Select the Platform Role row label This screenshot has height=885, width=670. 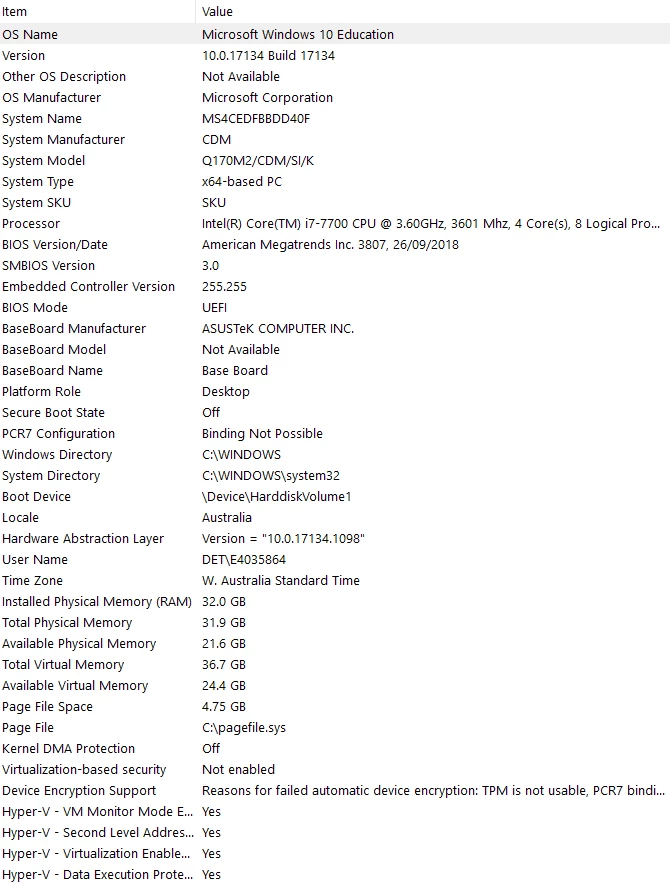pyautogui.click(x=41, y=391)
